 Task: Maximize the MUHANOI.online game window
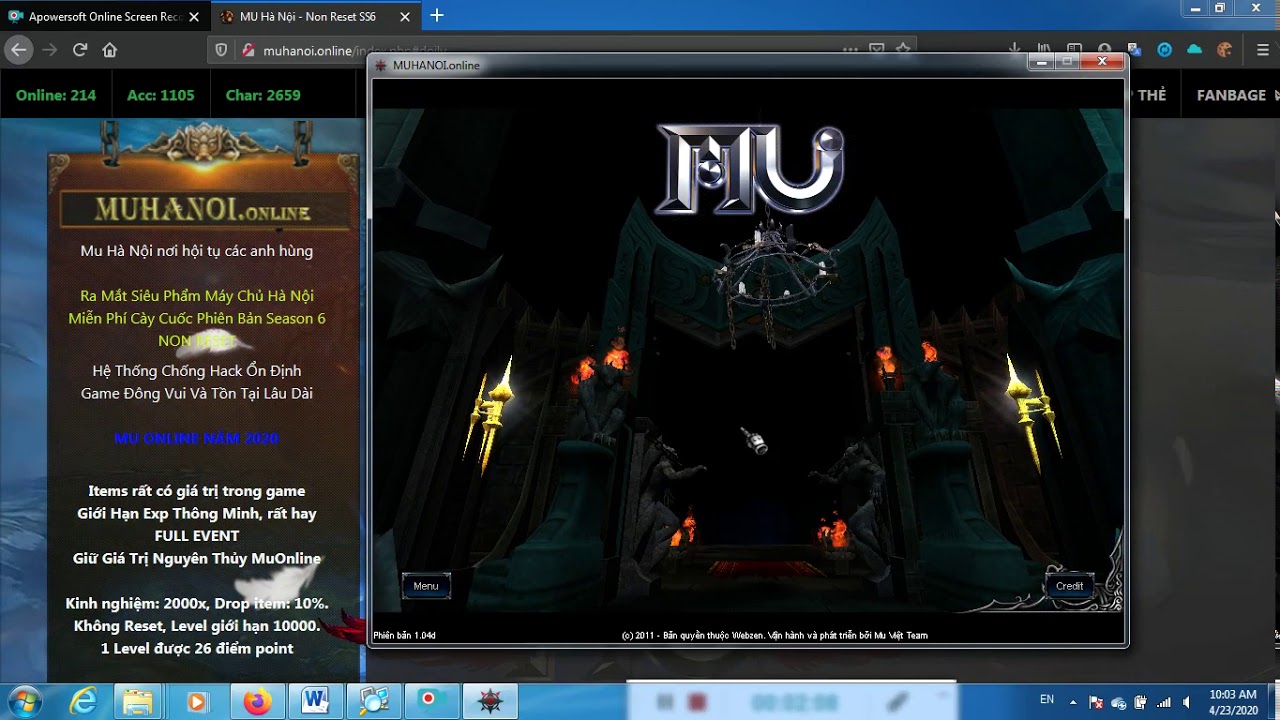(x=1067, y=62)
